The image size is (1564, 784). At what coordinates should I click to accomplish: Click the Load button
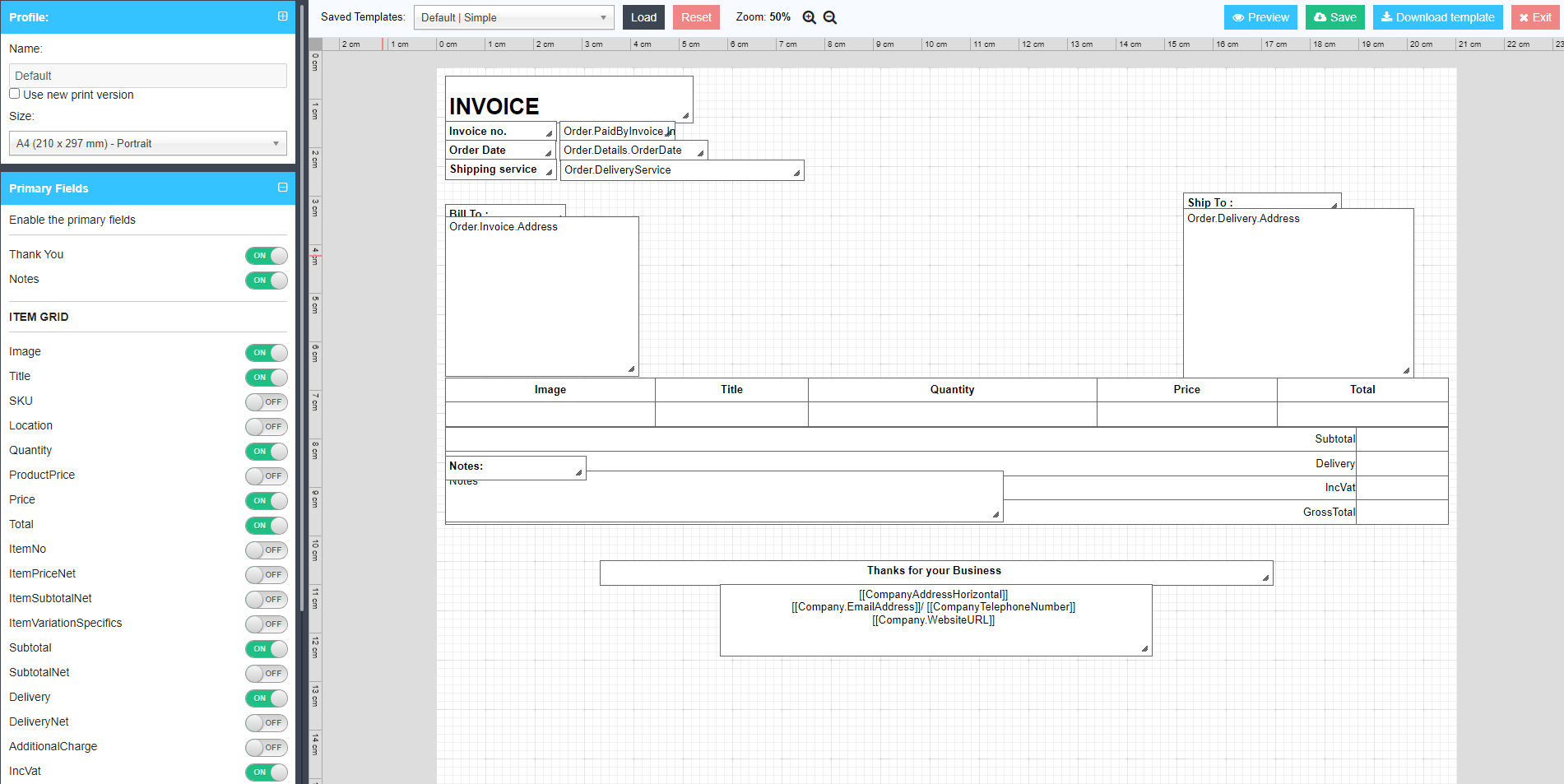(644, 17)
